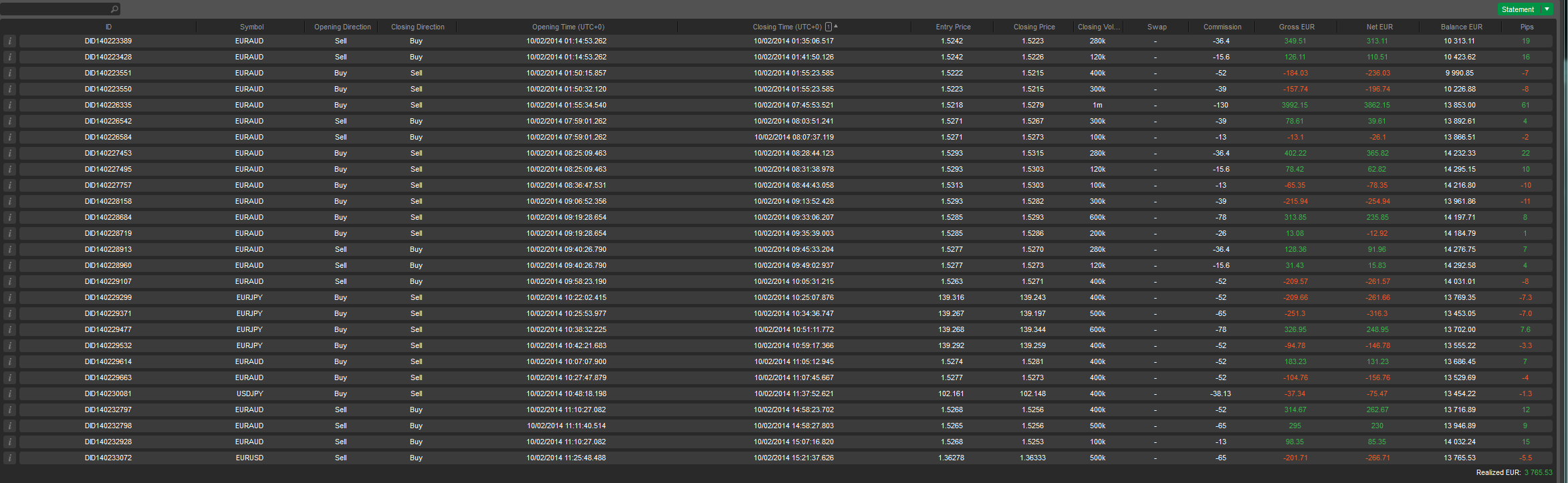This screenshot has height=483, width=1568.
Task: Click the Commission column header
Action: click(x=1222, y=27)
